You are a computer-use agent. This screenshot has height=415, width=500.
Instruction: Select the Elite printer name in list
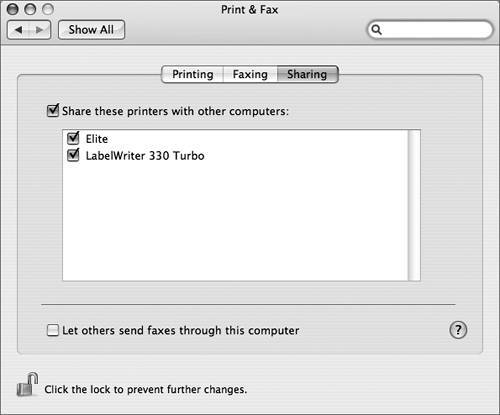[x=97, y=139]
